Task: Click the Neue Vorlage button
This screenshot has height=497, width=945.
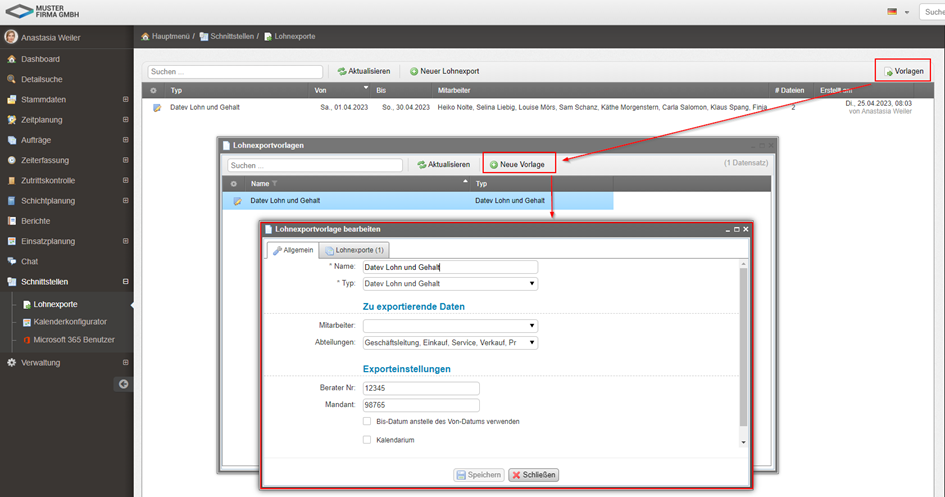Action: (518, 164)
